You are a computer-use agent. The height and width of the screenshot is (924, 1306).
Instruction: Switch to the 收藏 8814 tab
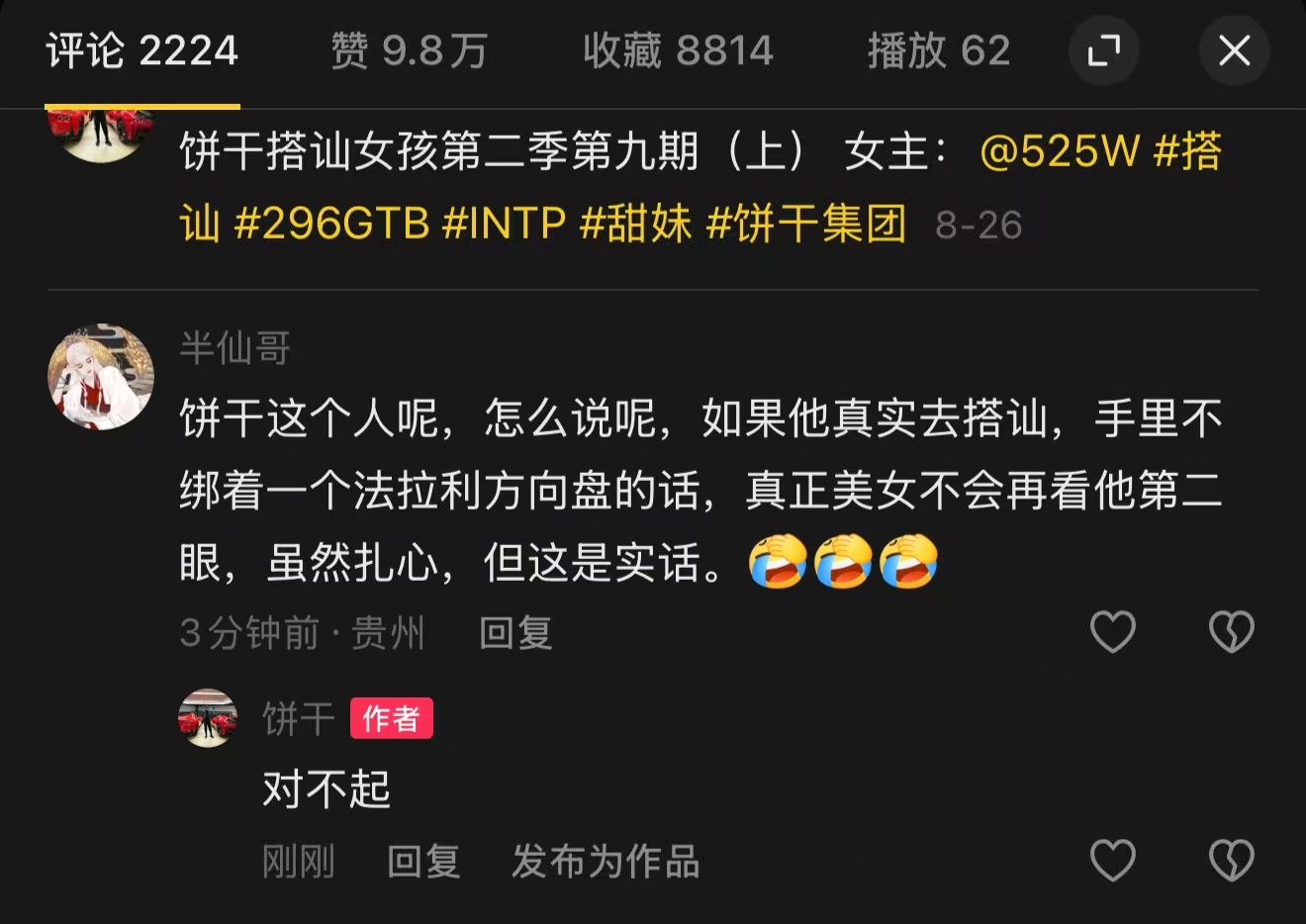pos(678,50)
